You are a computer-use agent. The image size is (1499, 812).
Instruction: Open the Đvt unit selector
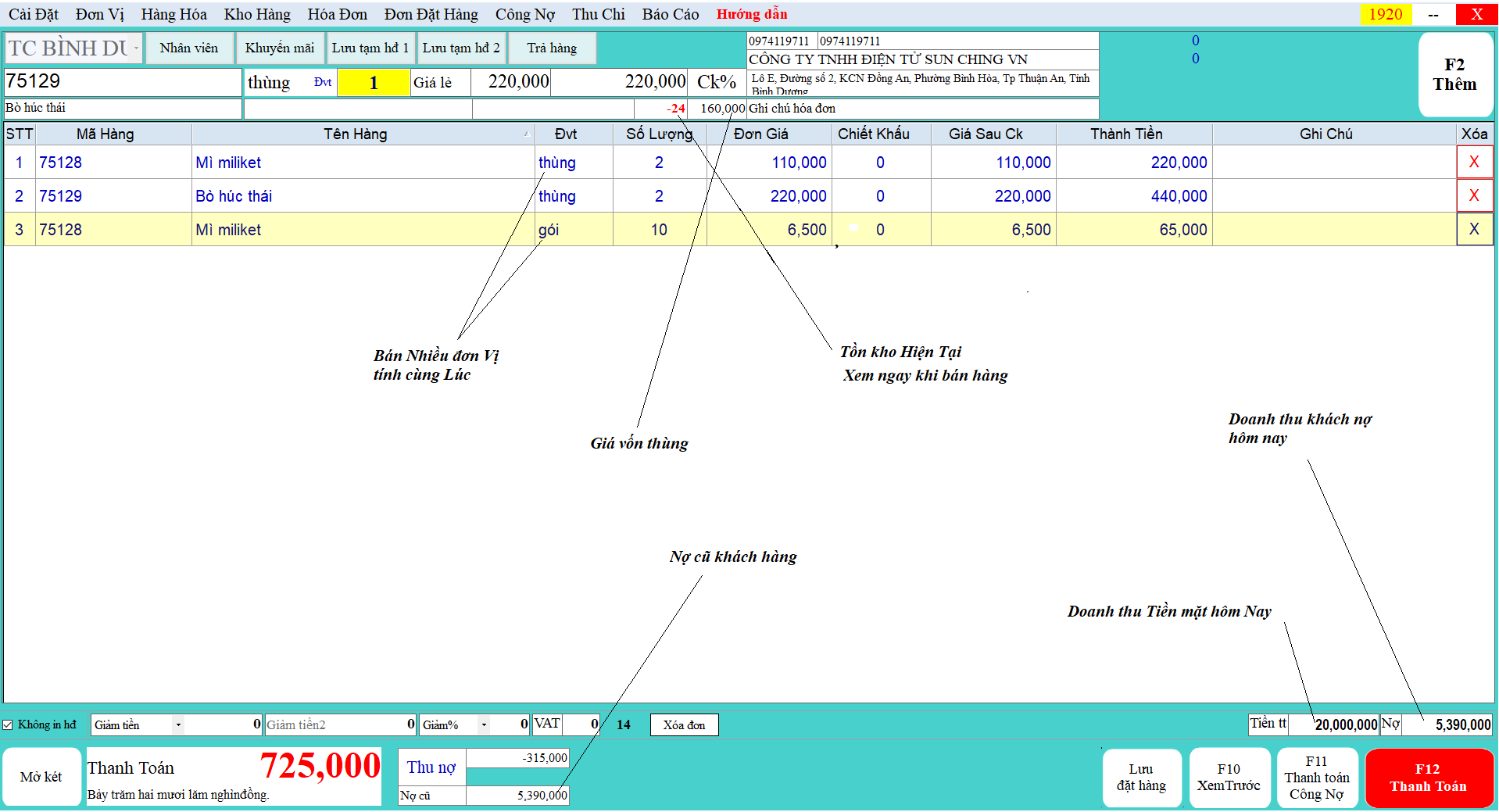(323, 82)
